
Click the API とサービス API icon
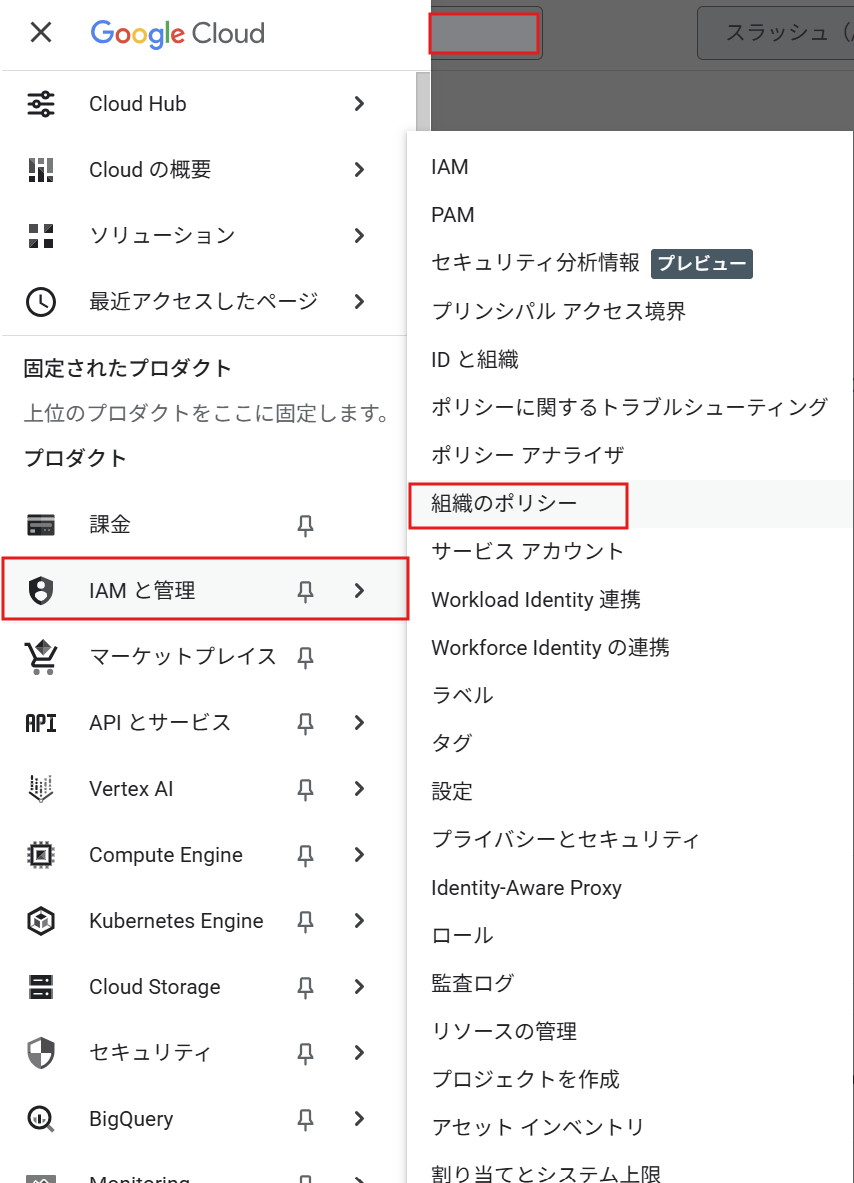click(x=40, y=722)
